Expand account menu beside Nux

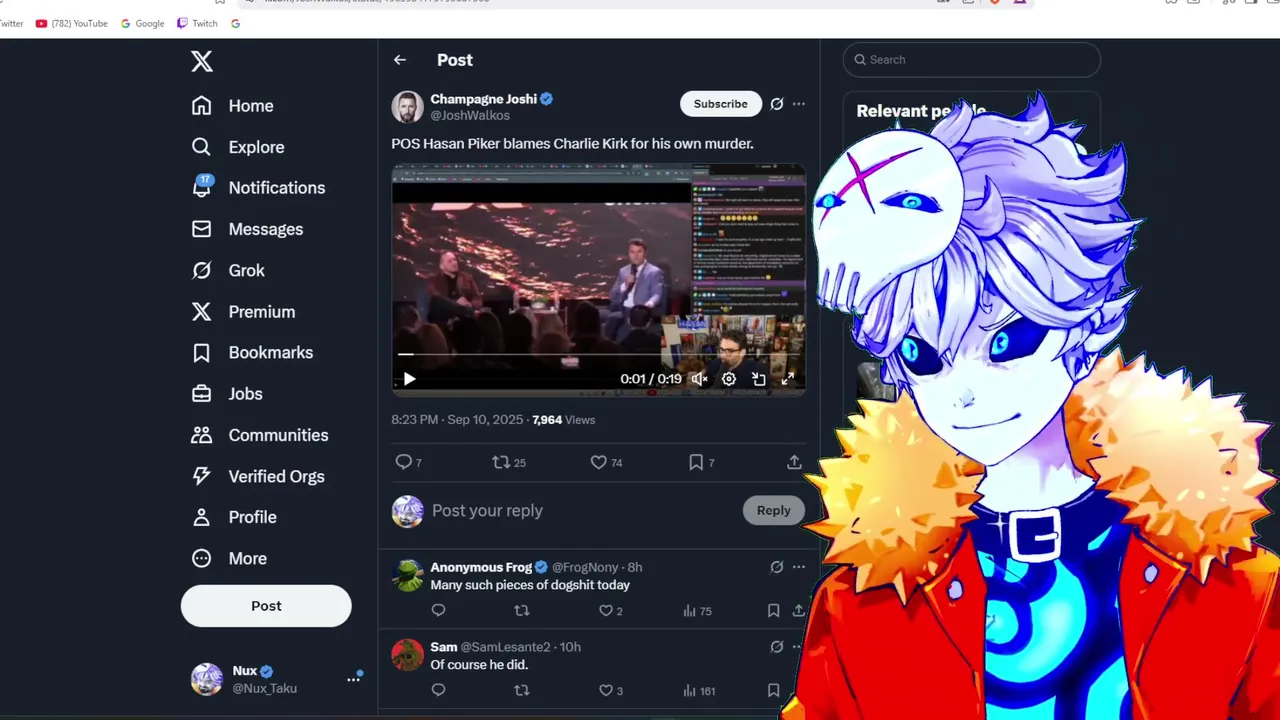click(x=353, y=678)
